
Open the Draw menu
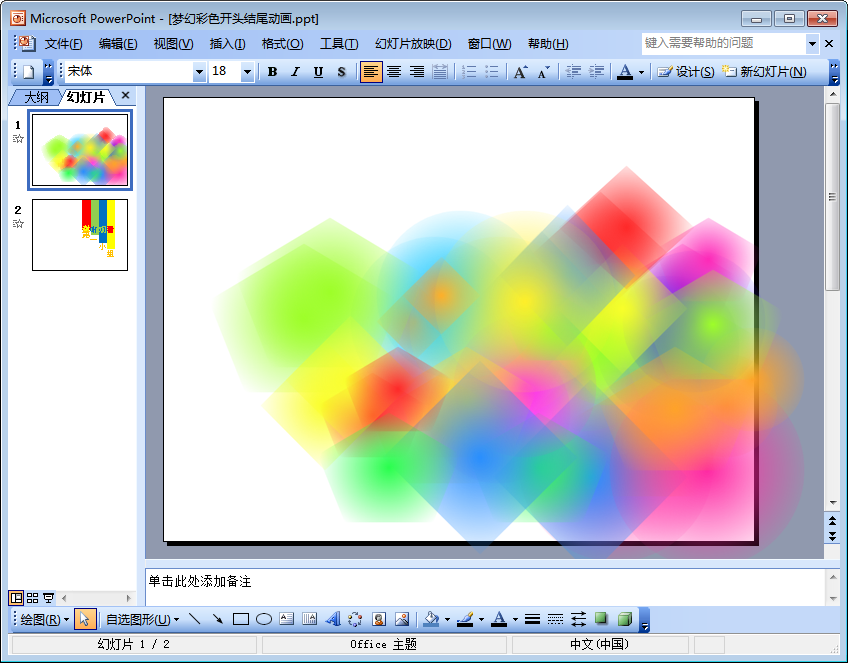[x=45, y=619]
